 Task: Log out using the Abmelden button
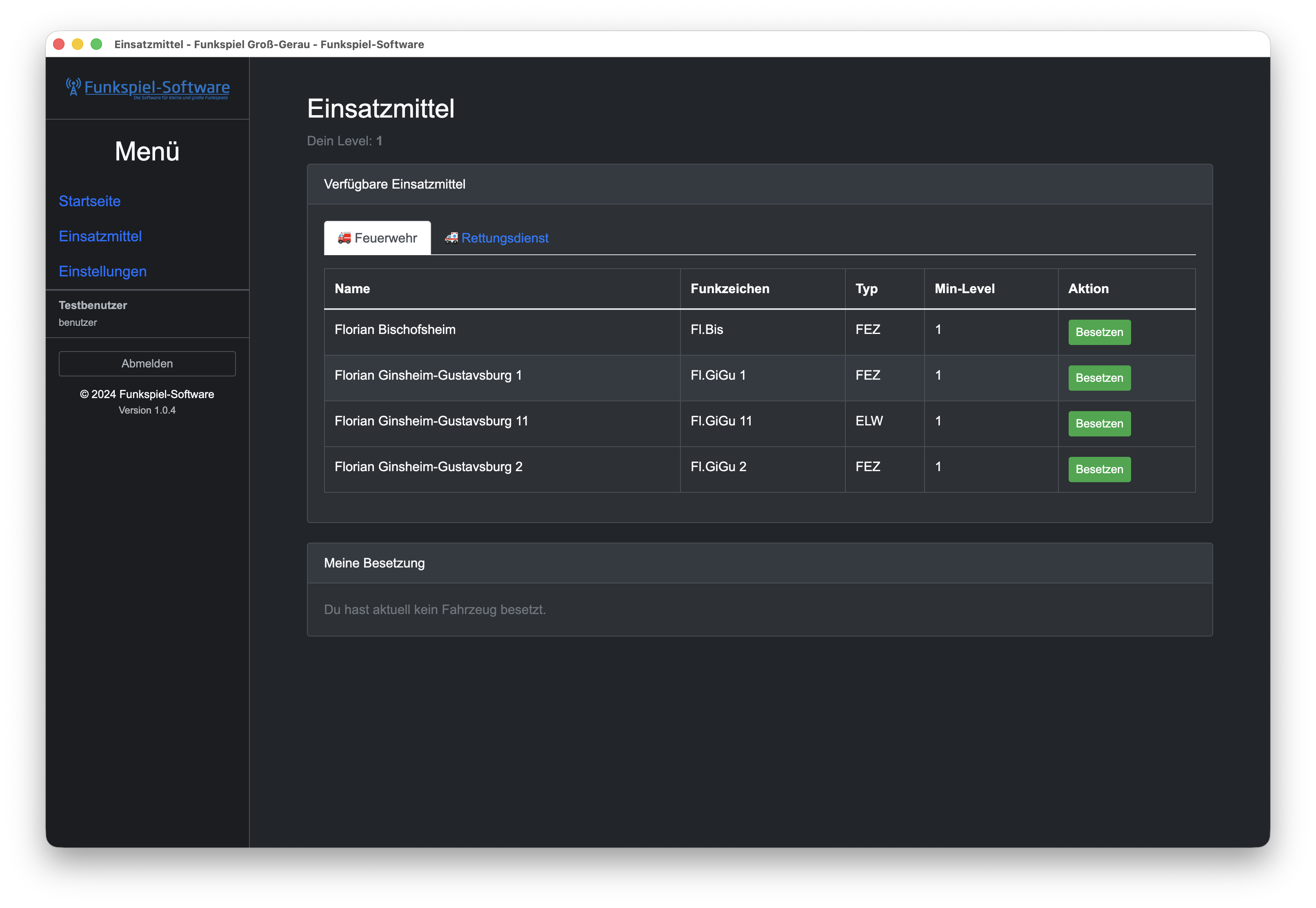[x=147, y=363]
